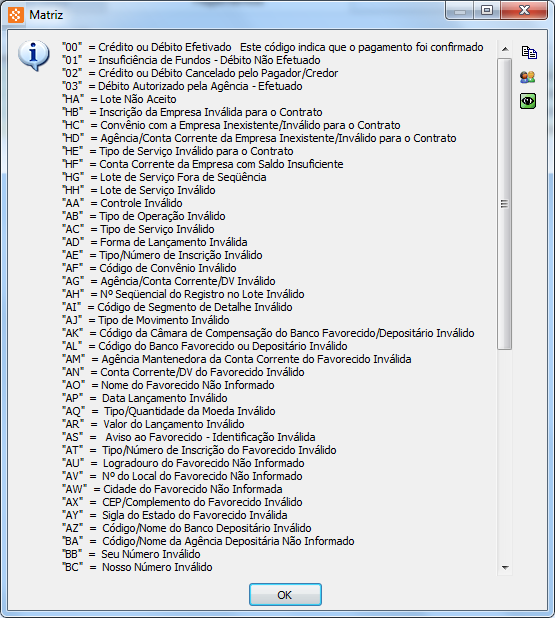Viewport: 555px width, 618px height.
Task: Click the "AF" Código de Convênio Inválido line
Action: point(149,268)
